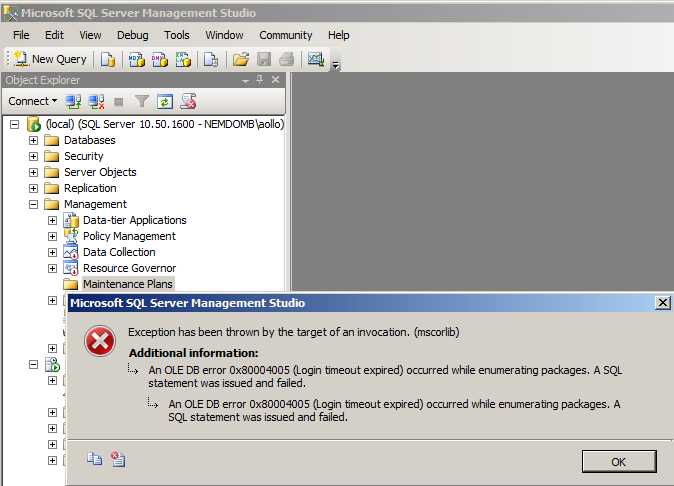Open the File menu
Screen dimensions: 674x486
tap(21, 35)
